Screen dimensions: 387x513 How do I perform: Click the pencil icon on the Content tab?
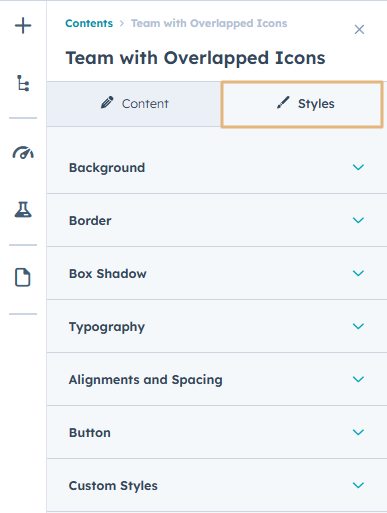(107, 103)
